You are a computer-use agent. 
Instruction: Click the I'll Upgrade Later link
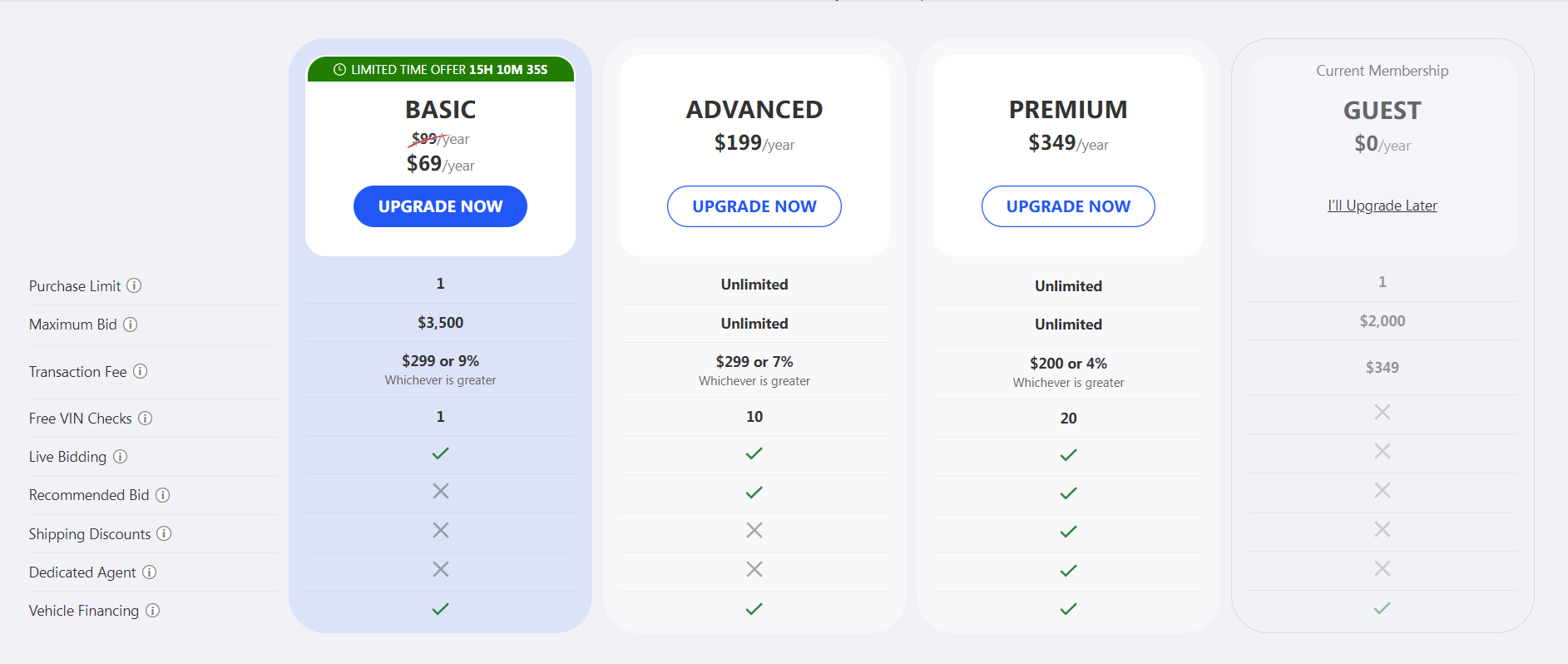[x=1383, y=206]
